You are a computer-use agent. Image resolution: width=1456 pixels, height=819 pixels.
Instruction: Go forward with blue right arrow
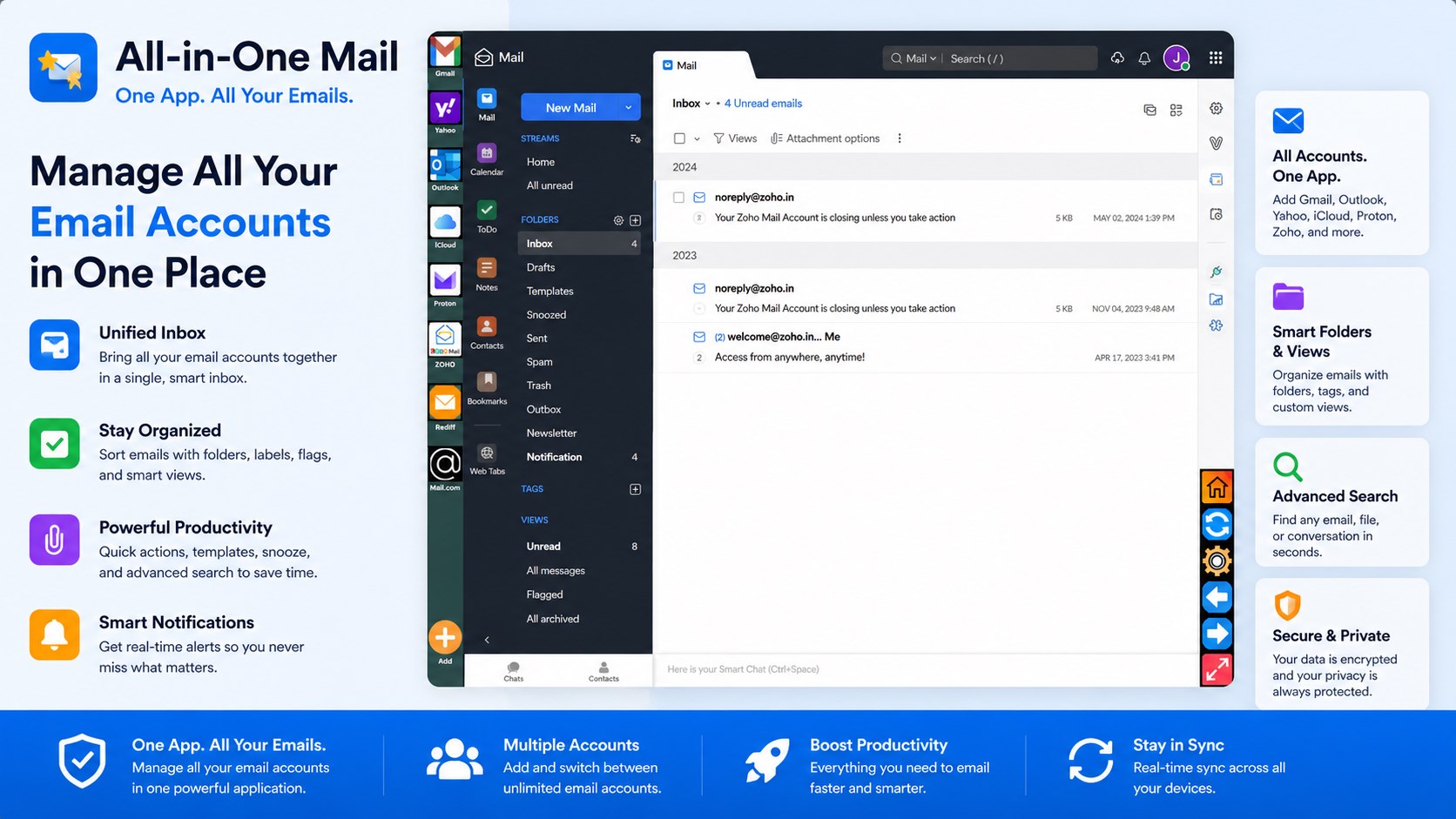pyautogui.click(x=1217, y=634)
